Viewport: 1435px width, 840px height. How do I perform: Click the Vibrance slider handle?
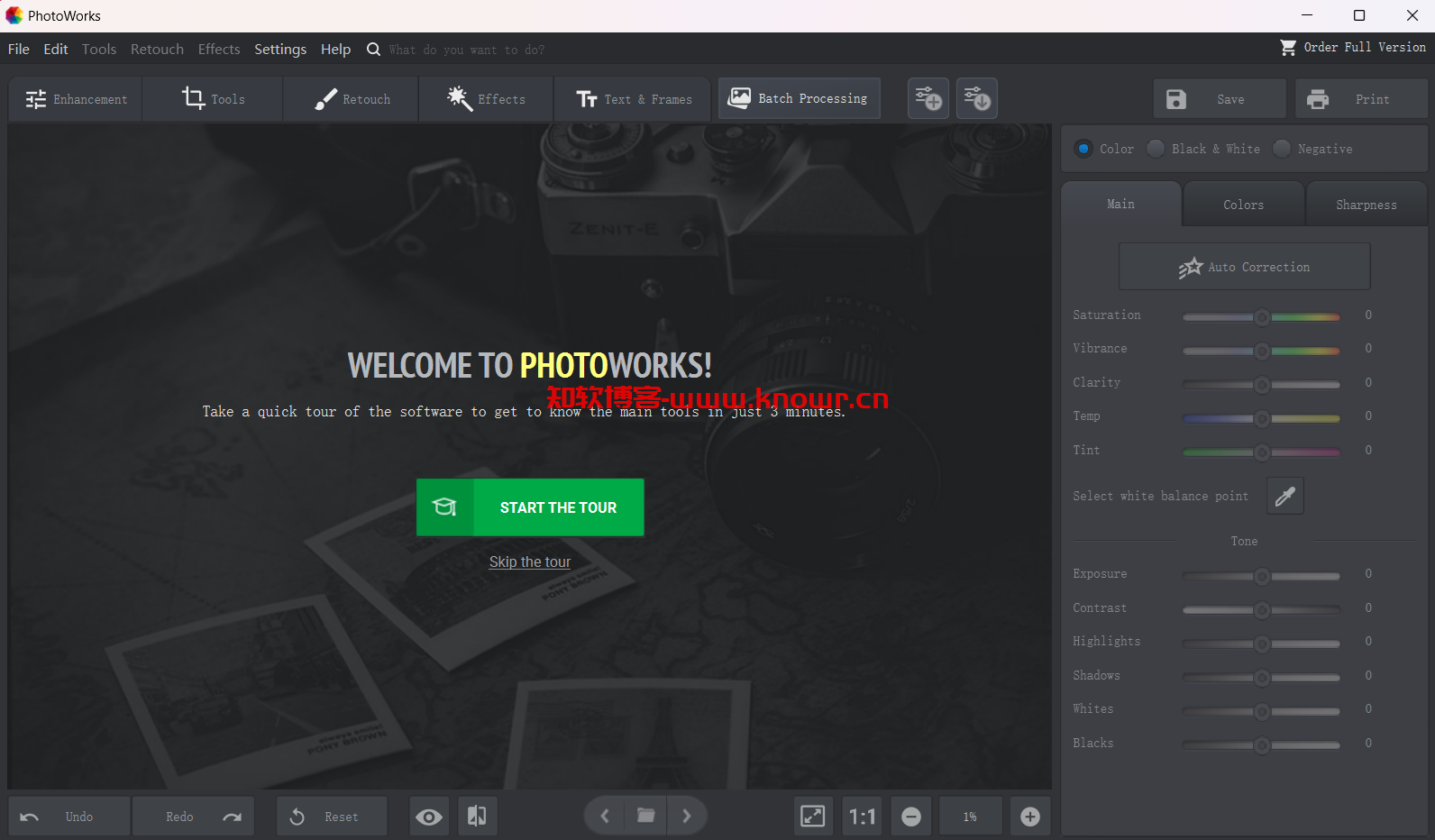tap(1262, 351)
